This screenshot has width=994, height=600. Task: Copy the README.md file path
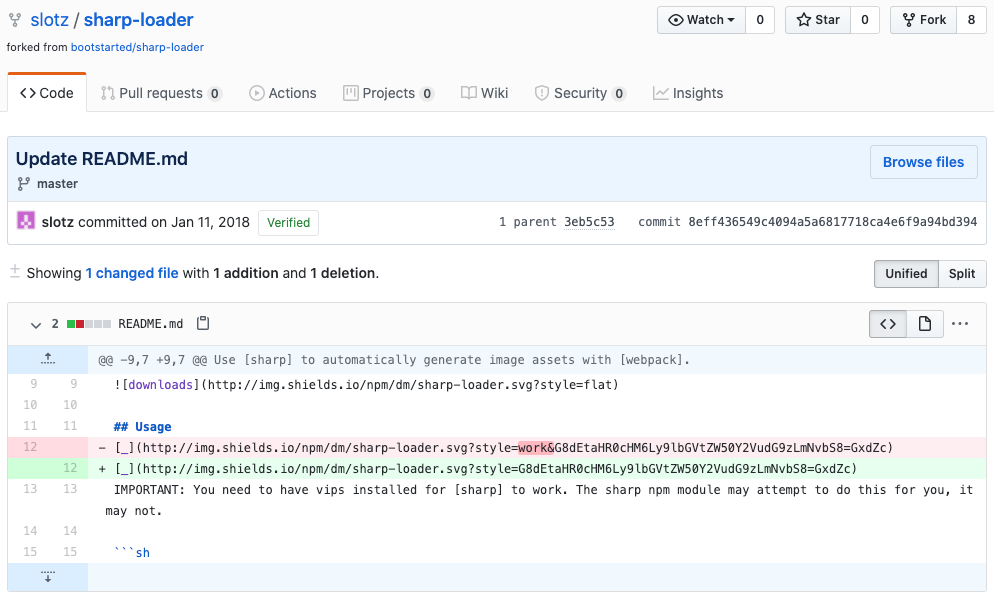(x=203, y=323)
